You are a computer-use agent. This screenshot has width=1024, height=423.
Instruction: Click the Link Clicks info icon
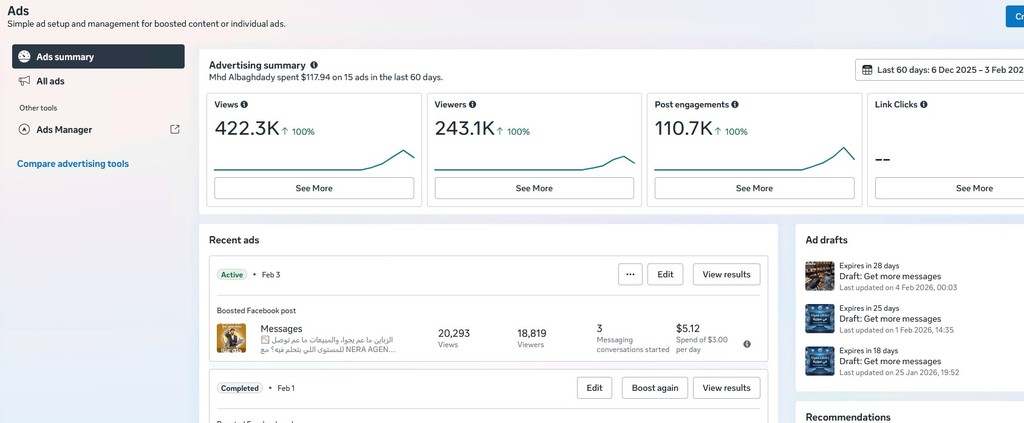point(923,104)
